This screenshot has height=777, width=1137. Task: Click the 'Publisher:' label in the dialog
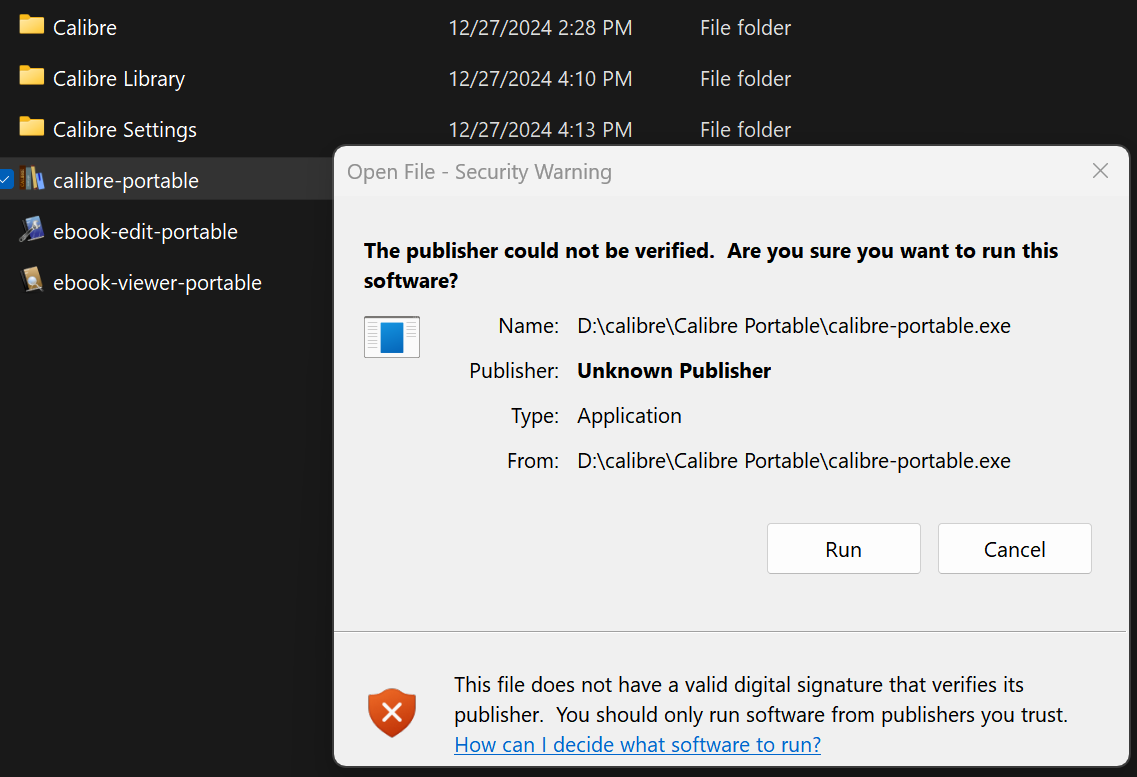514,370
